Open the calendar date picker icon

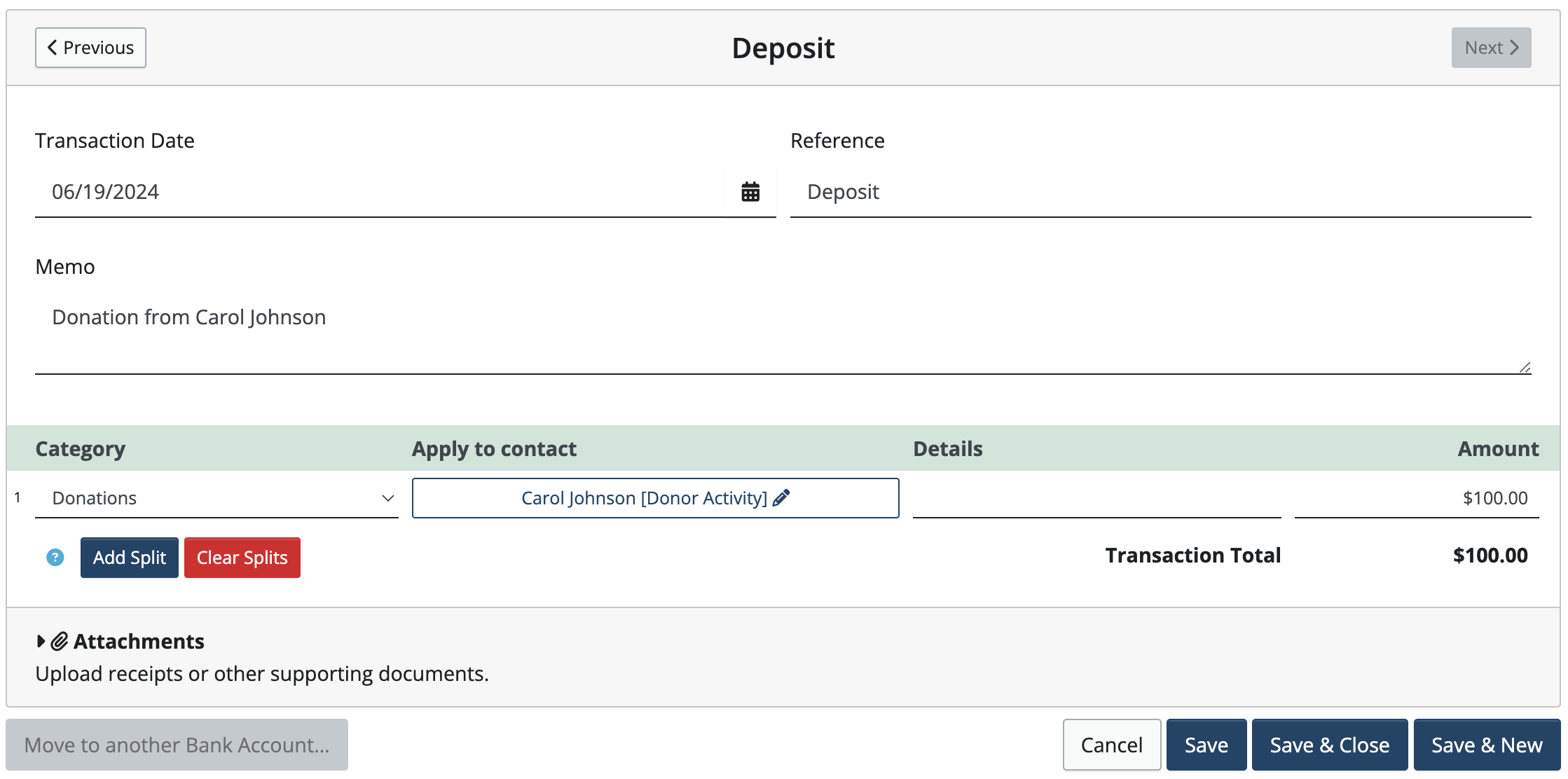click(750, 191)
